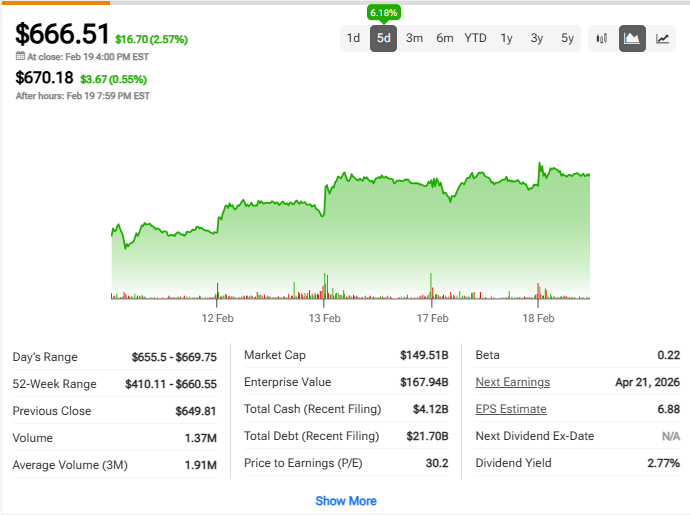Click the 52-Week Range value $410.11 - $660.55

click(171, 384)
